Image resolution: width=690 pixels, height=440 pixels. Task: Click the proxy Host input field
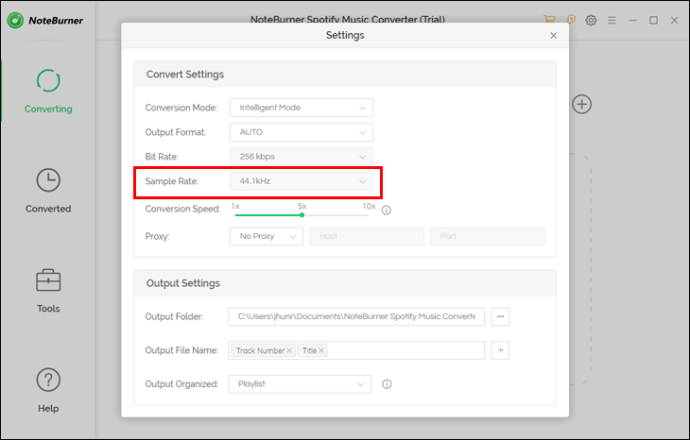[x=367, y=236]
